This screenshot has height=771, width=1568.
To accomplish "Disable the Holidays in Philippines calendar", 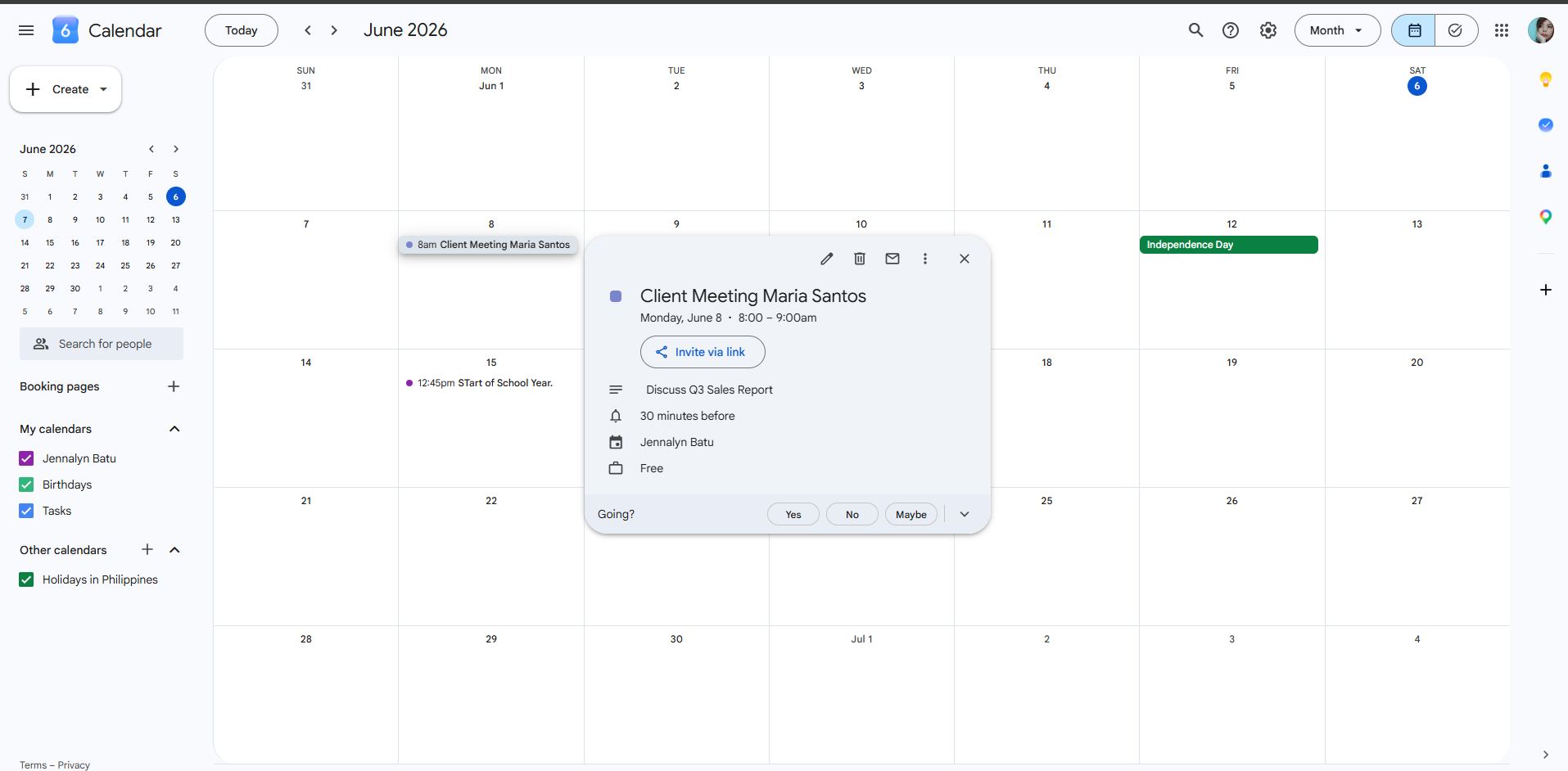I will pos(26,579).
